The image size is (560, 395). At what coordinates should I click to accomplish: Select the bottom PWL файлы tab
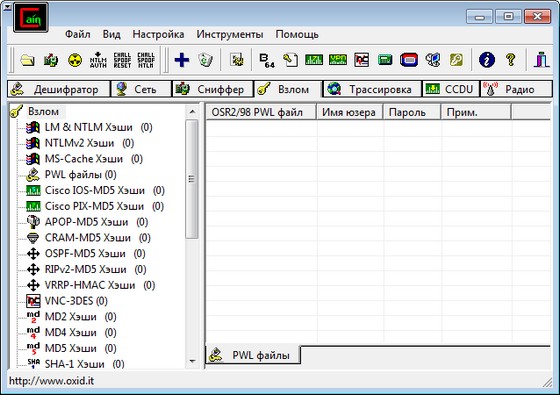click(253, 355)
